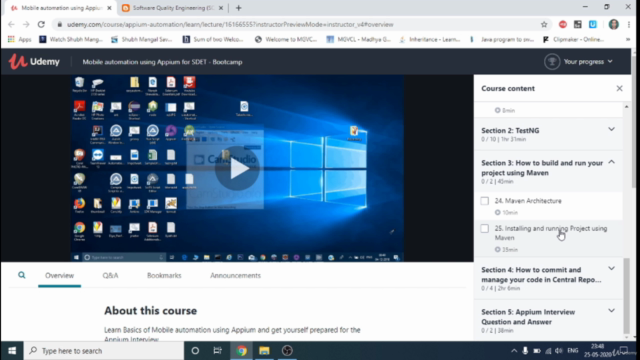Open the Apps bookmark shortcut
The width and height of the screenshot is (640, 360).
click(x=20, y=39)
